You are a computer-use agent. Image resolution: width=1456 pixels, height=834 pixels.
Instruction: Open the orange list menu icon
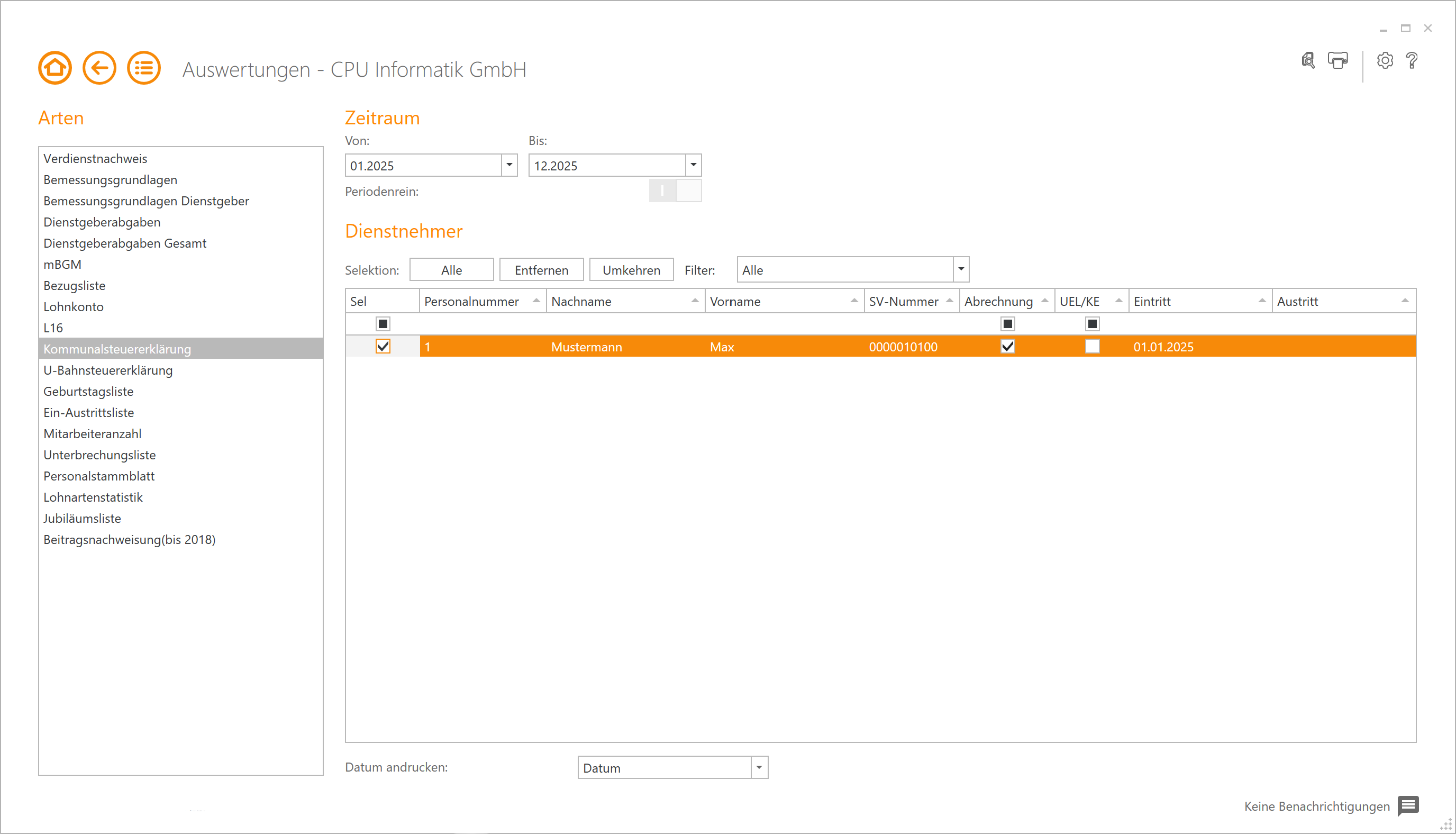pos(143,68)
